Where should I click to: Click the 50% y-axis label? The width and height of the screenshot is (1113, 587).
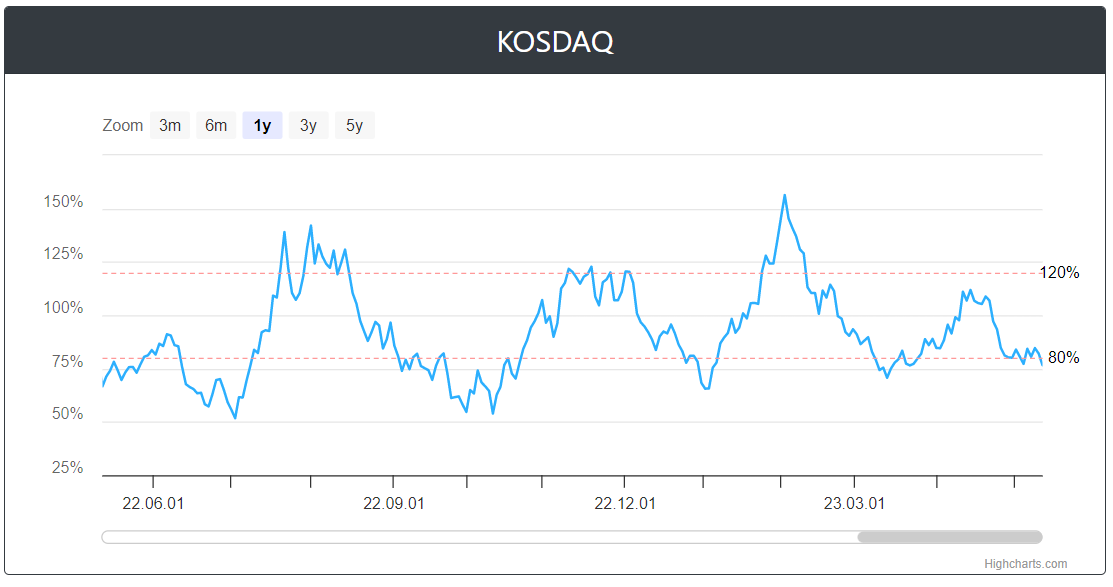pyautogui.click(x=67, y=414)
